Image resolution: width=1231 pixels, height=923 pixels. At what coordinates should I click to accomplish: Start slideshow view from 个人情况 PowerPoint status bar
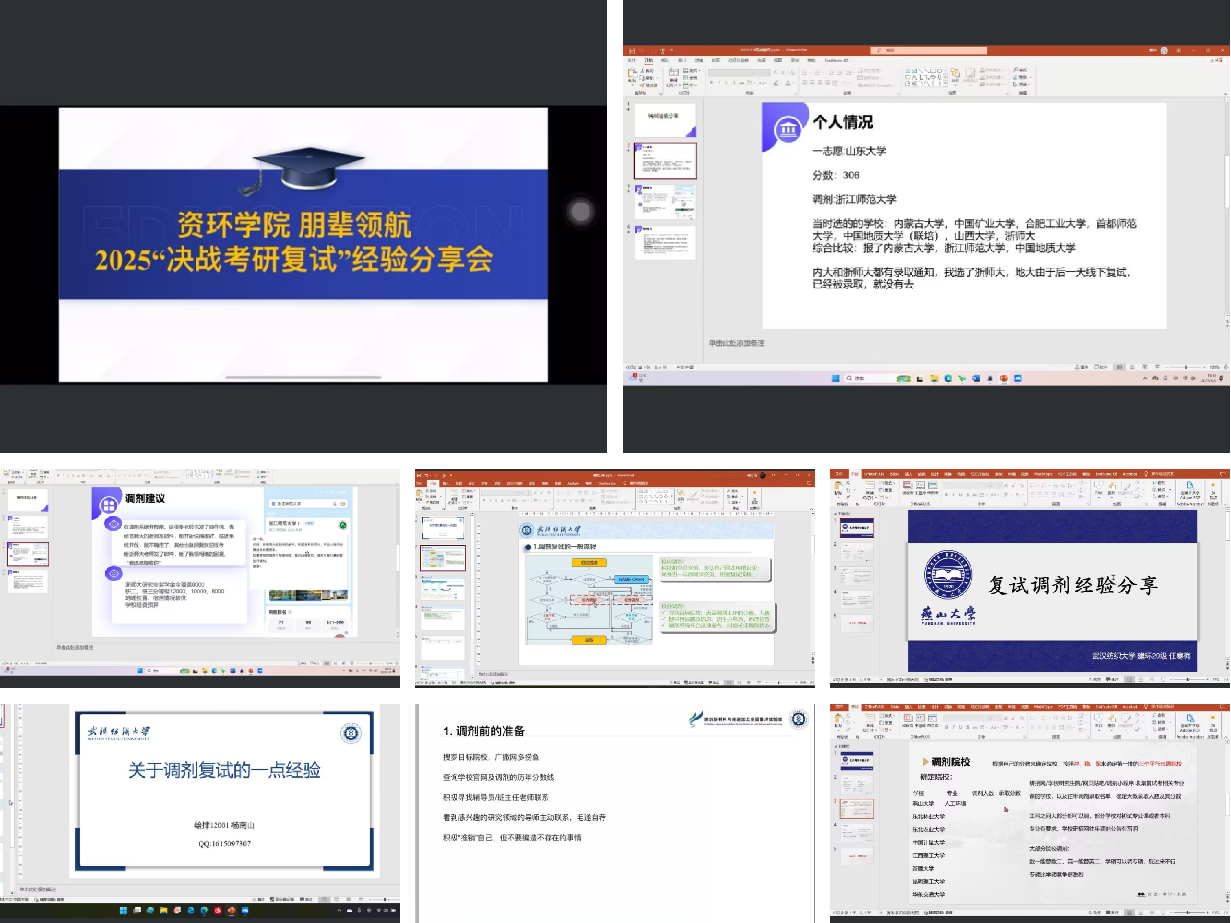tap(1156, 367)
